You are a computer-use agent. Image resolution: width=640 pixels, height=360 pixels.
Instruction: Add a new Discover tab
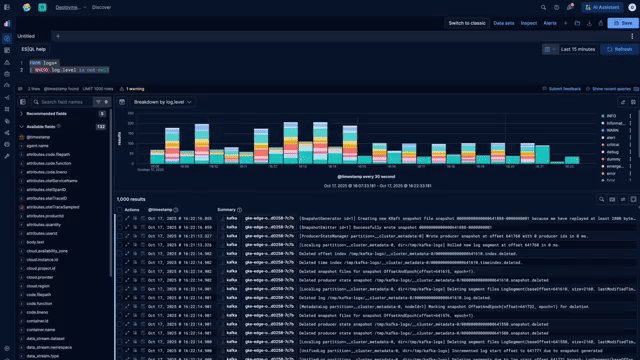click(x=58, y=36)
